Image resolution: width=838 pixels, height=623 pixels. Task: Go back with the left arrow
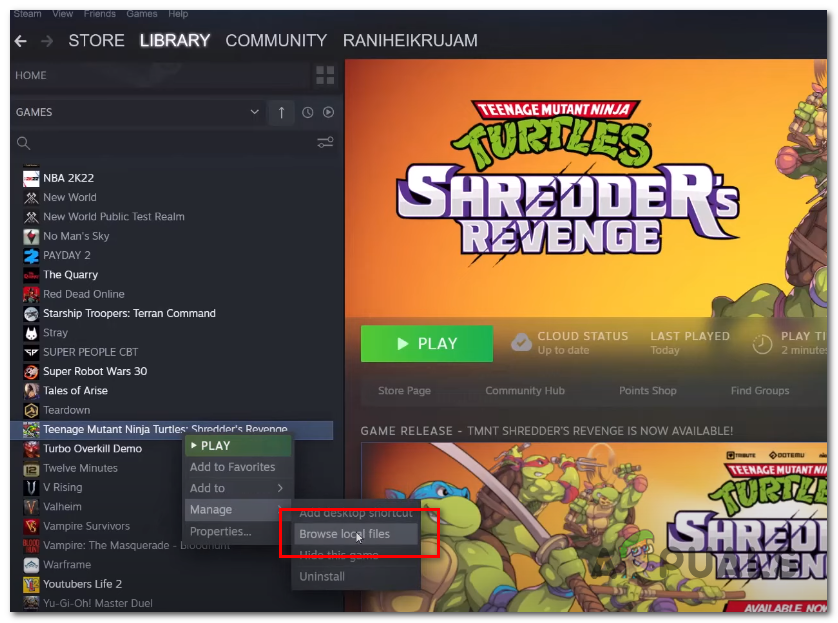click(x=21, y=41)
